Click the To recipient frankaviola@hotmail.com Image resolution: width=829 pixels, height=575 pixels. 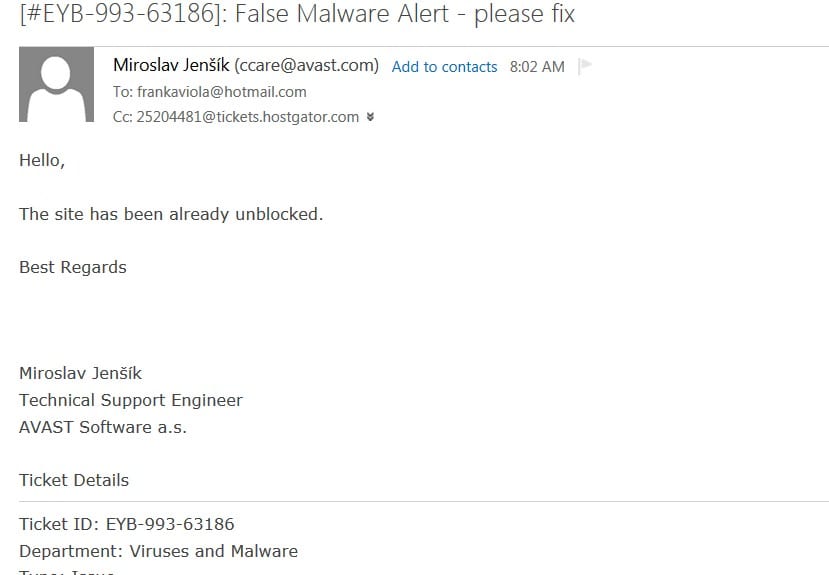pos(222,92)
